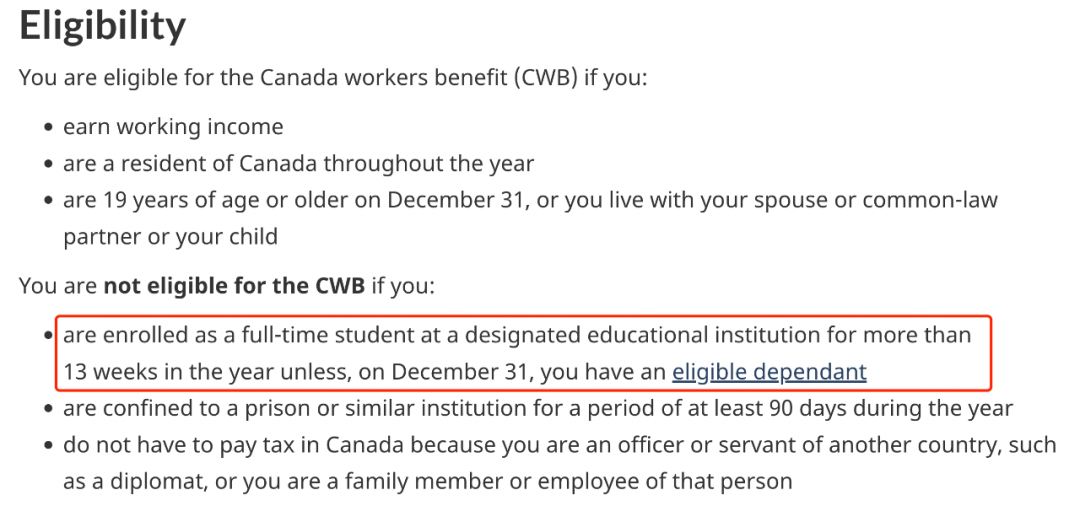
Task: Click the 'You are eligible for the Canada workers benefit' sentence
Action: click(x=333, y=77)
